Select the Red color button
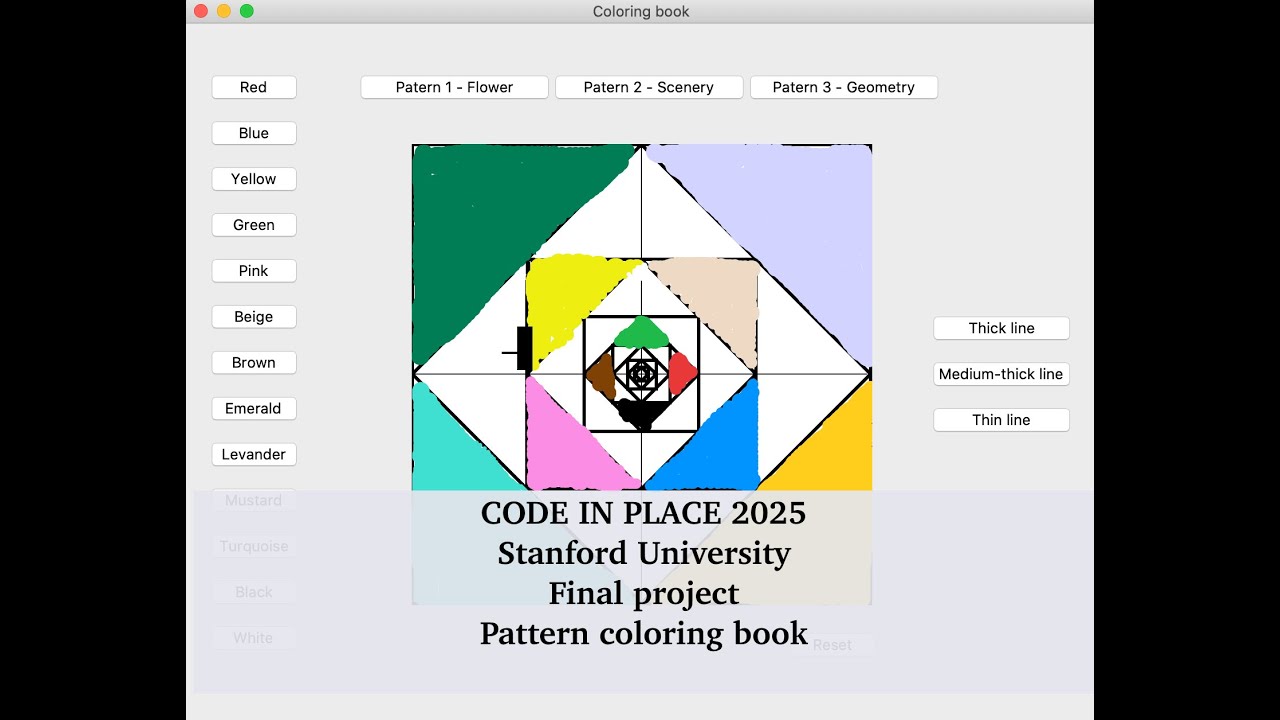Image resolution: width=1280 pixels, height=720 pixels. pyautogui.click(x=254, y=87)
